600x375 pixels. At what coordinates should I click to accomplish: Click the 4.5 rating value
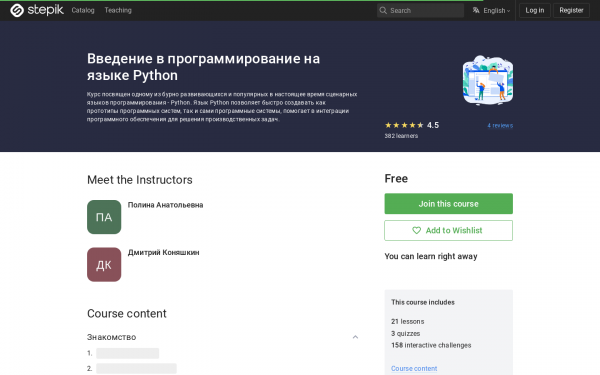pyautogui.click(x=433, y=125)
